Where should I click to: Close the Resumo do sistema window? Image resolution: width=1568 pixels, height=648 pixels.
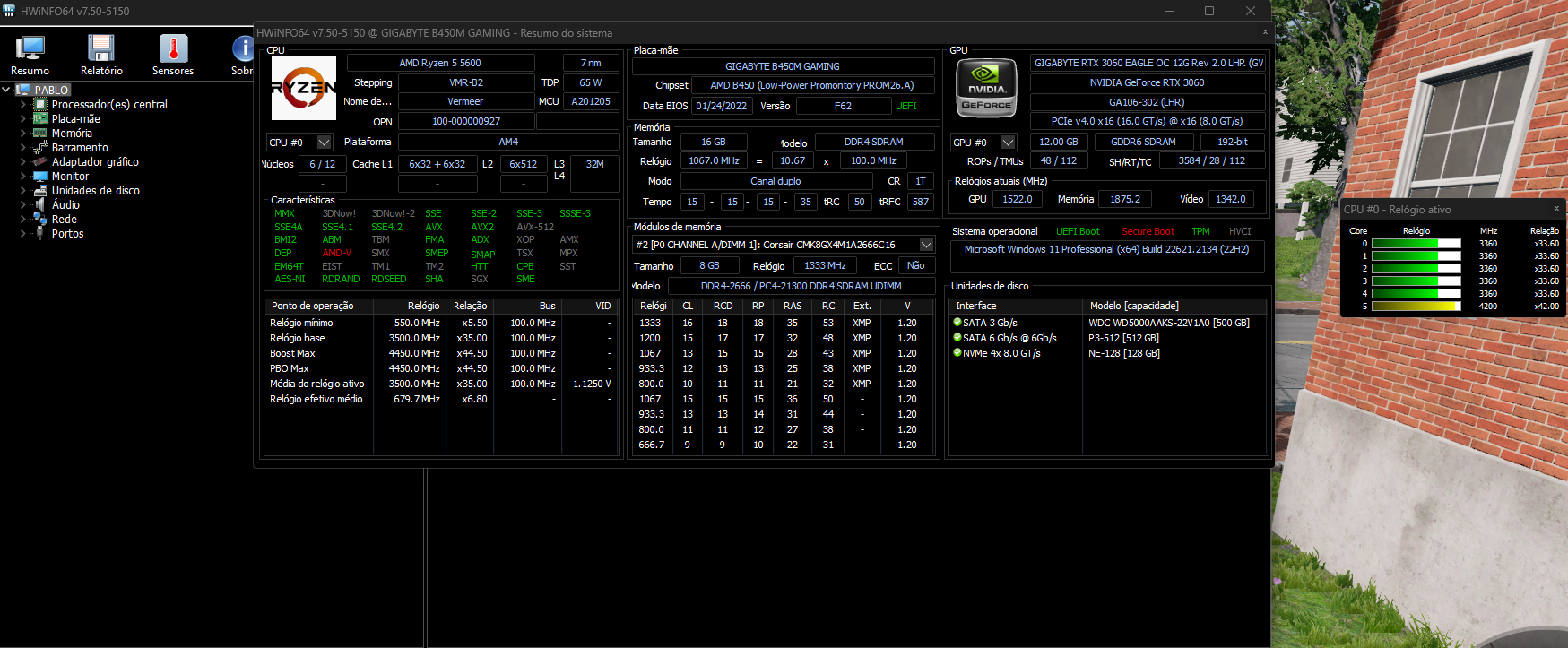tap(1265, 32)
